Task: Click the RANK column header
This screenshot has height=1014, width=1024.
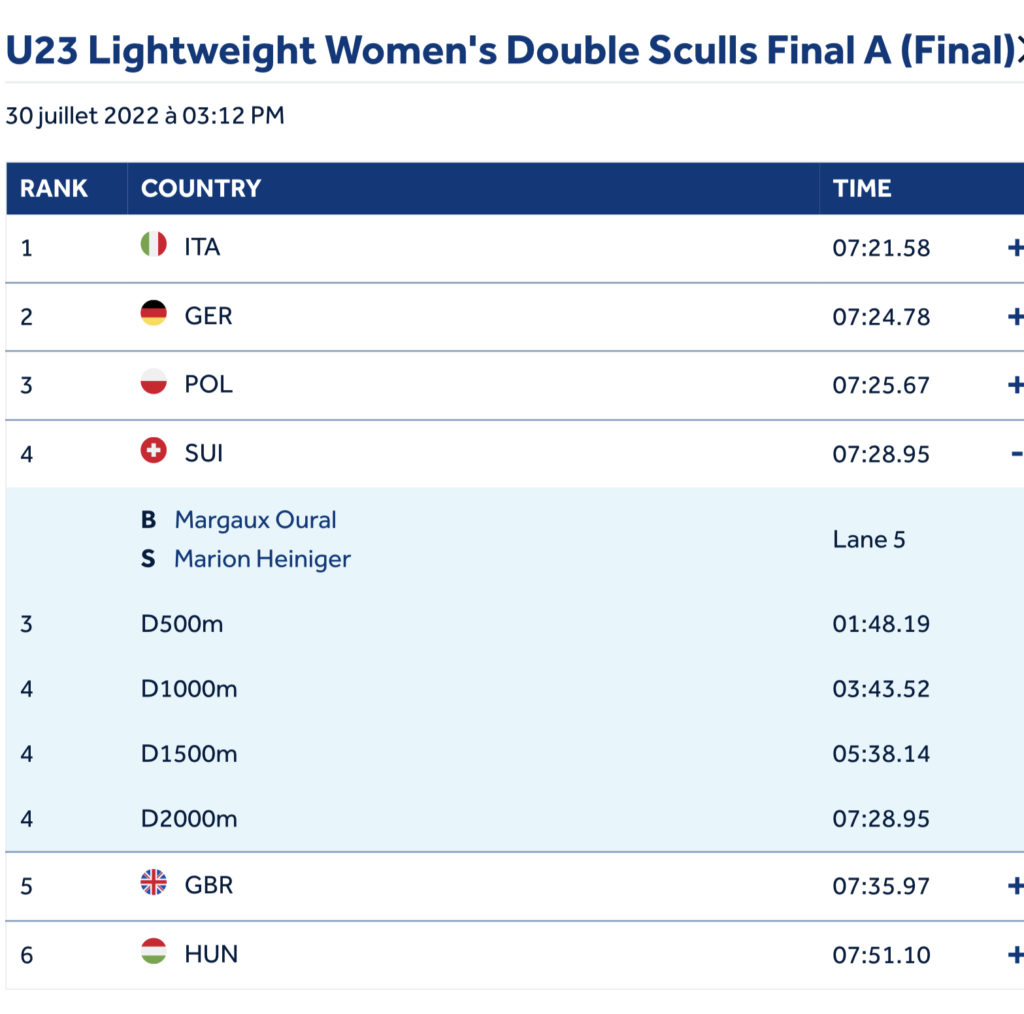Action: point(54,189)
